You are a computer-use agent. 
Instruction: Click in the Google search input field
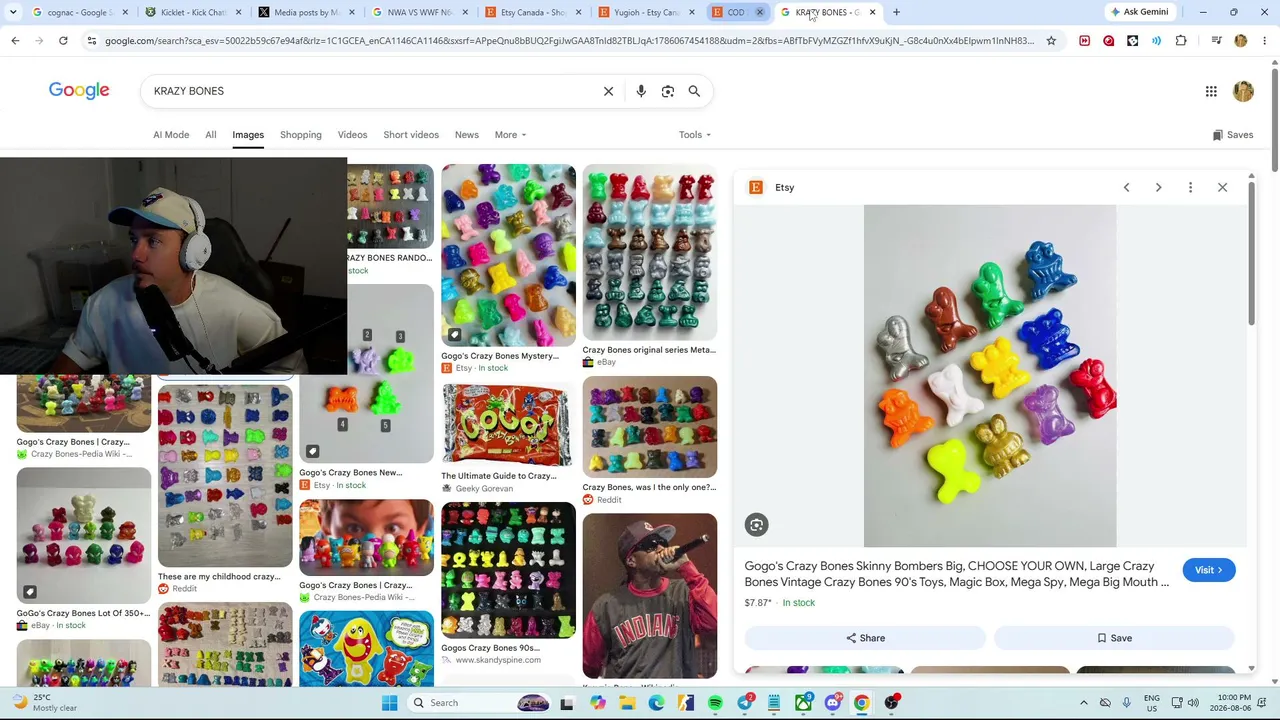point(370,91)
